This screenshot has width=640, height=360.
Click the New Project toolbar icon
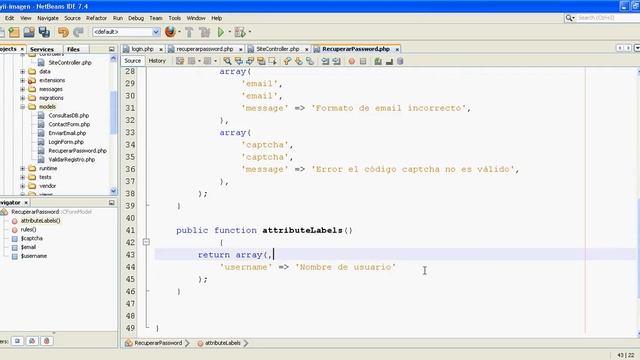click(x=14, y=32)
